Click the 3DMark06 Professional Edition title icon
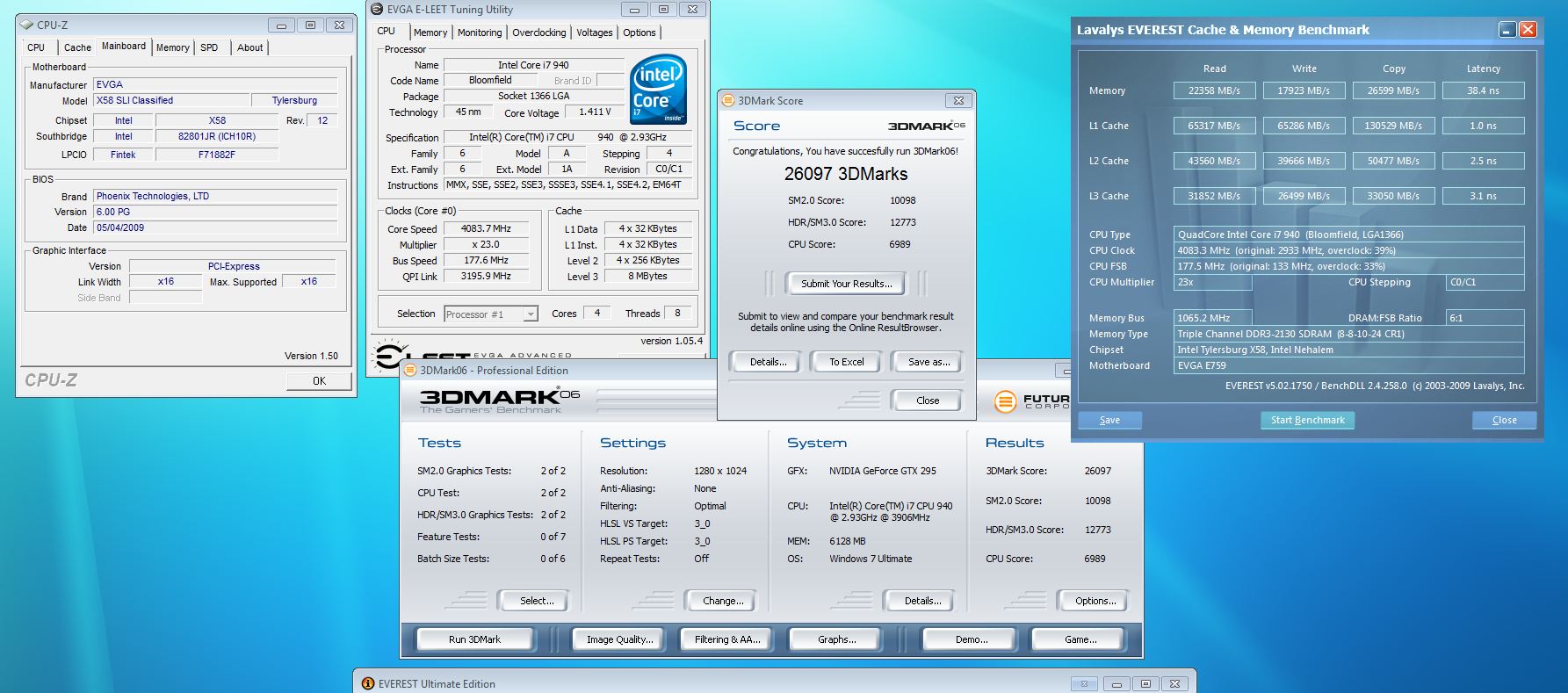This screenshot has height=693, width=1568. 410,370
